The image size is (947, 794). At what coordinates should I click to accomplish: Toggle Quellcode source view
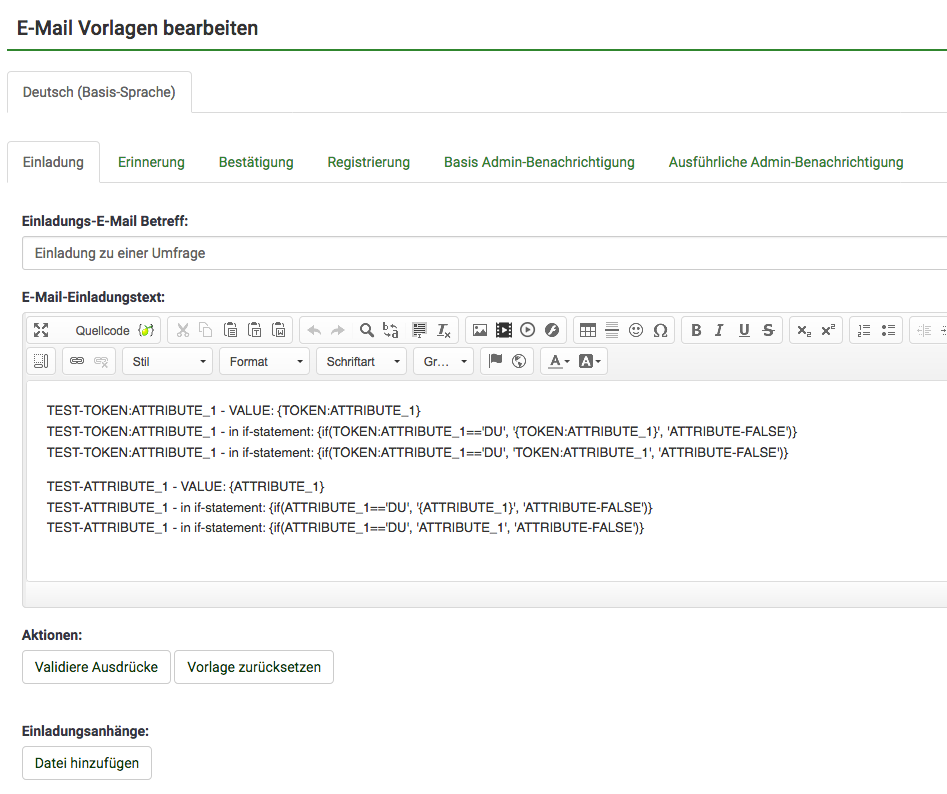[102, 330]
